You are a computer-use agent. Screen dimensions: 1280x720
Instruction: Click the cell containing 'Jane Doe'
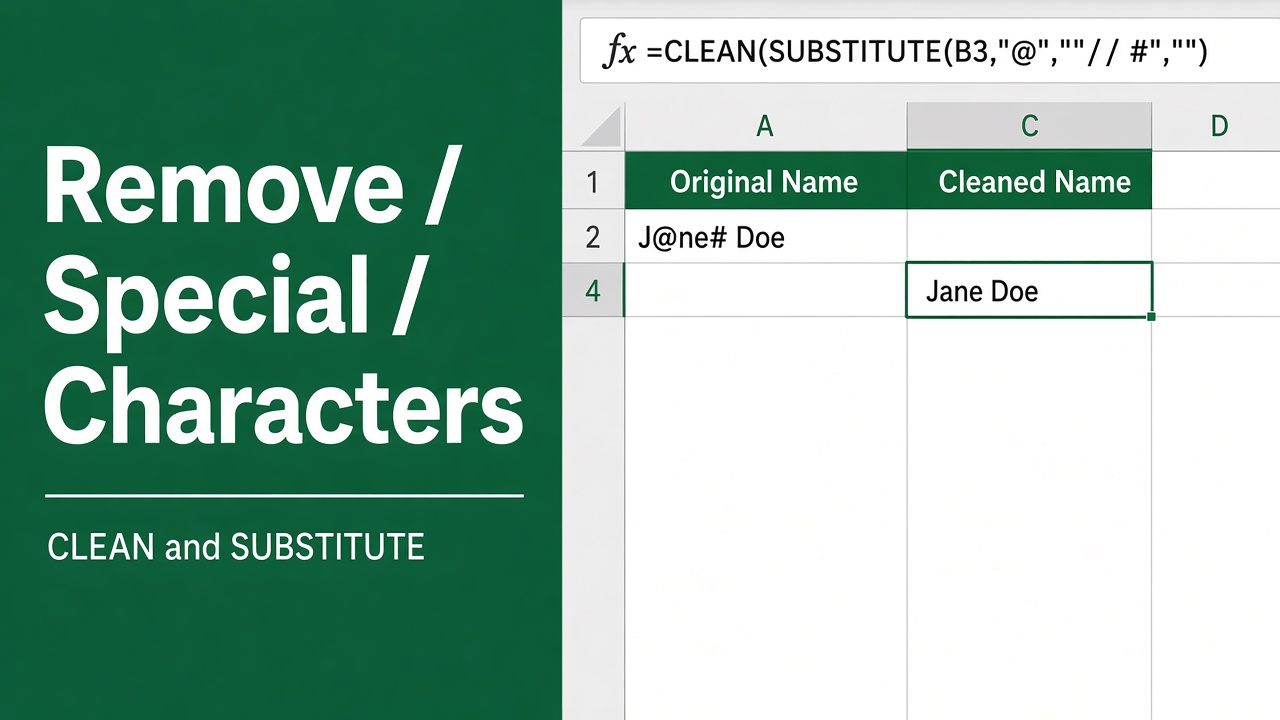tap(1029, 290)
